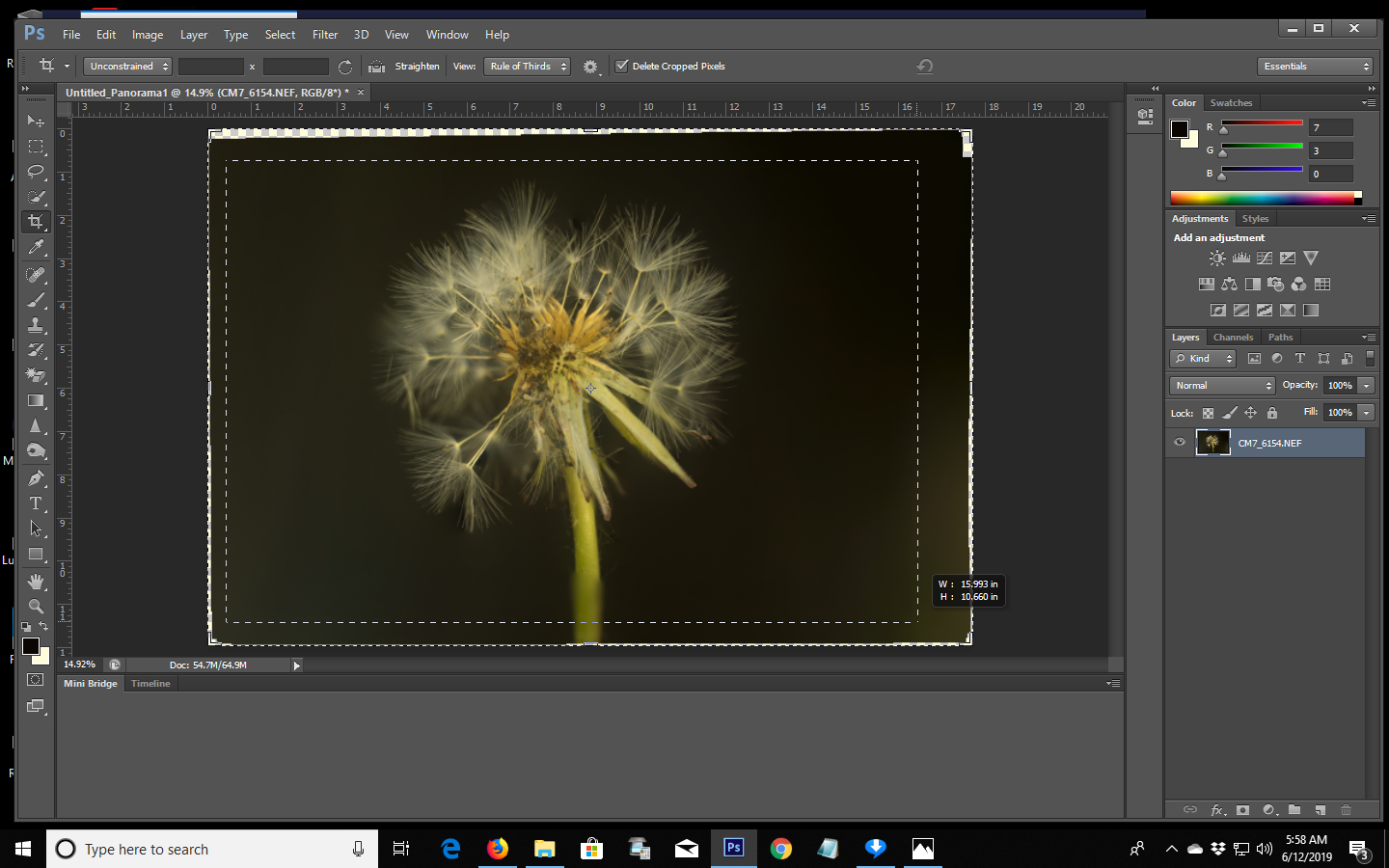Screen dimensions: 1389x868
Task: Select the Spot Healing Brush tool
Action: [x=36, y=275]
